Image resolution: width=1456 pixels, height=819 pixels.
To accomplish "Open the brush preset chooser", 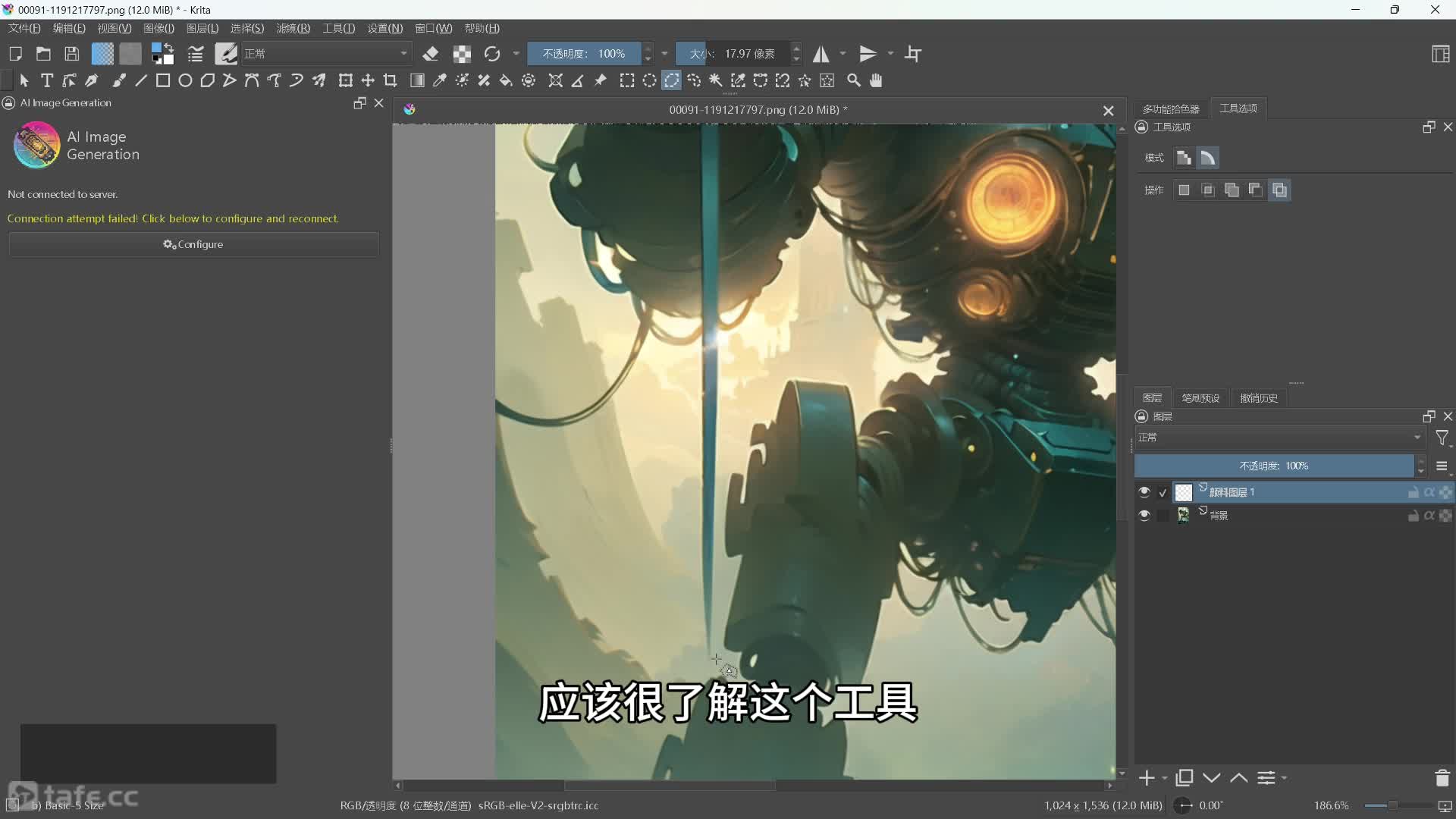I will [x=226, y=54].
